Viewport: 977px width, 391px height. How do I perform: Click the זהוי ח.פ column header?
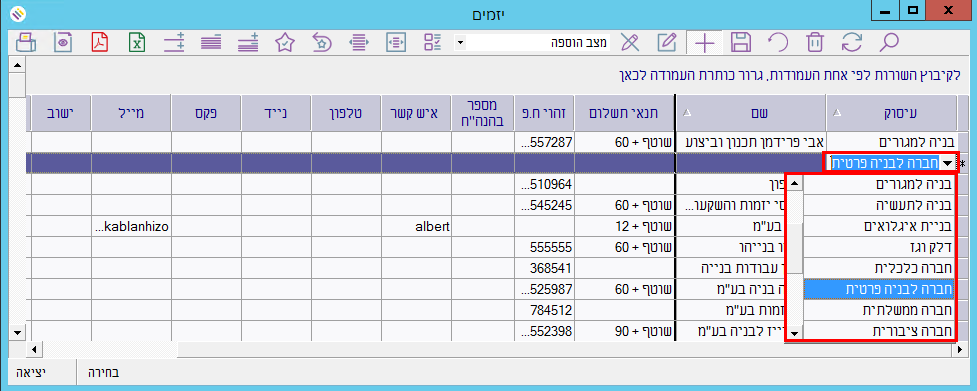[544, 113]
